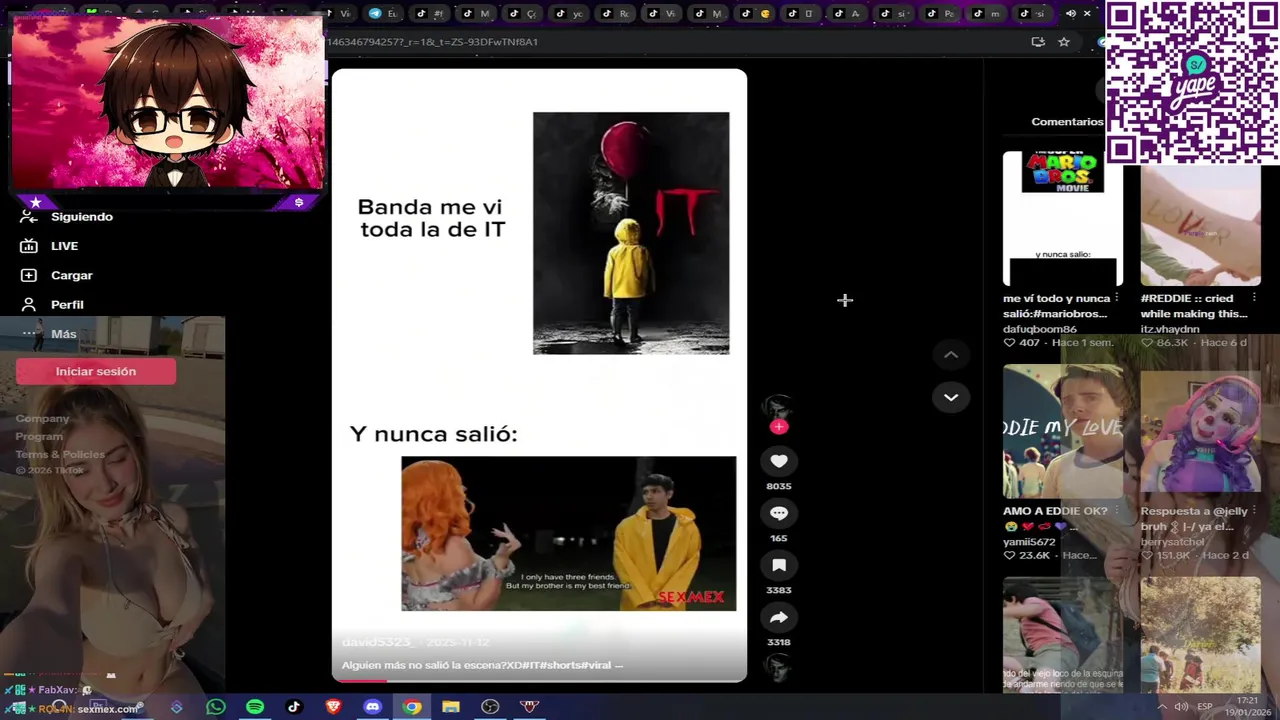Go to the previous video with the up chevron

click(951, 355)
